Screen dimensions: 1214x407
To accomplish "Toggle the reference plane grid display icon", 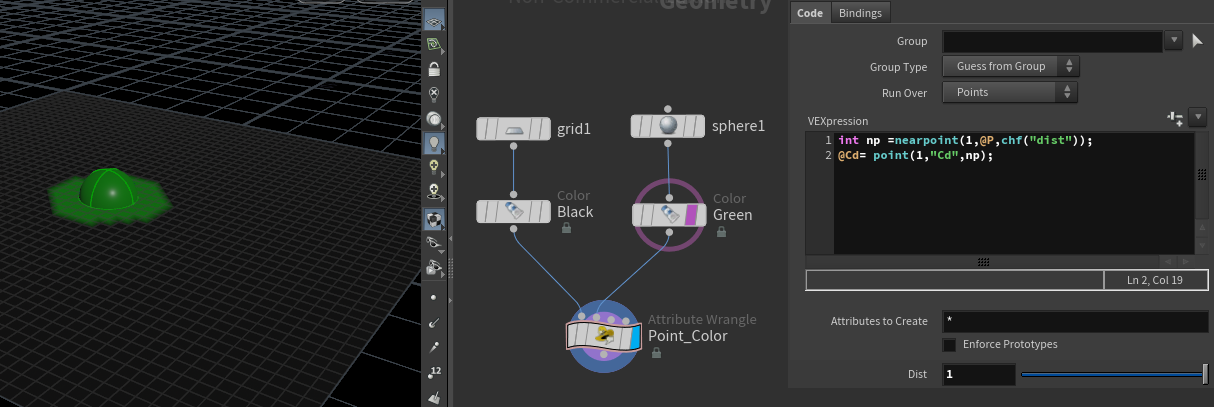I will click(x=433, y=20).
